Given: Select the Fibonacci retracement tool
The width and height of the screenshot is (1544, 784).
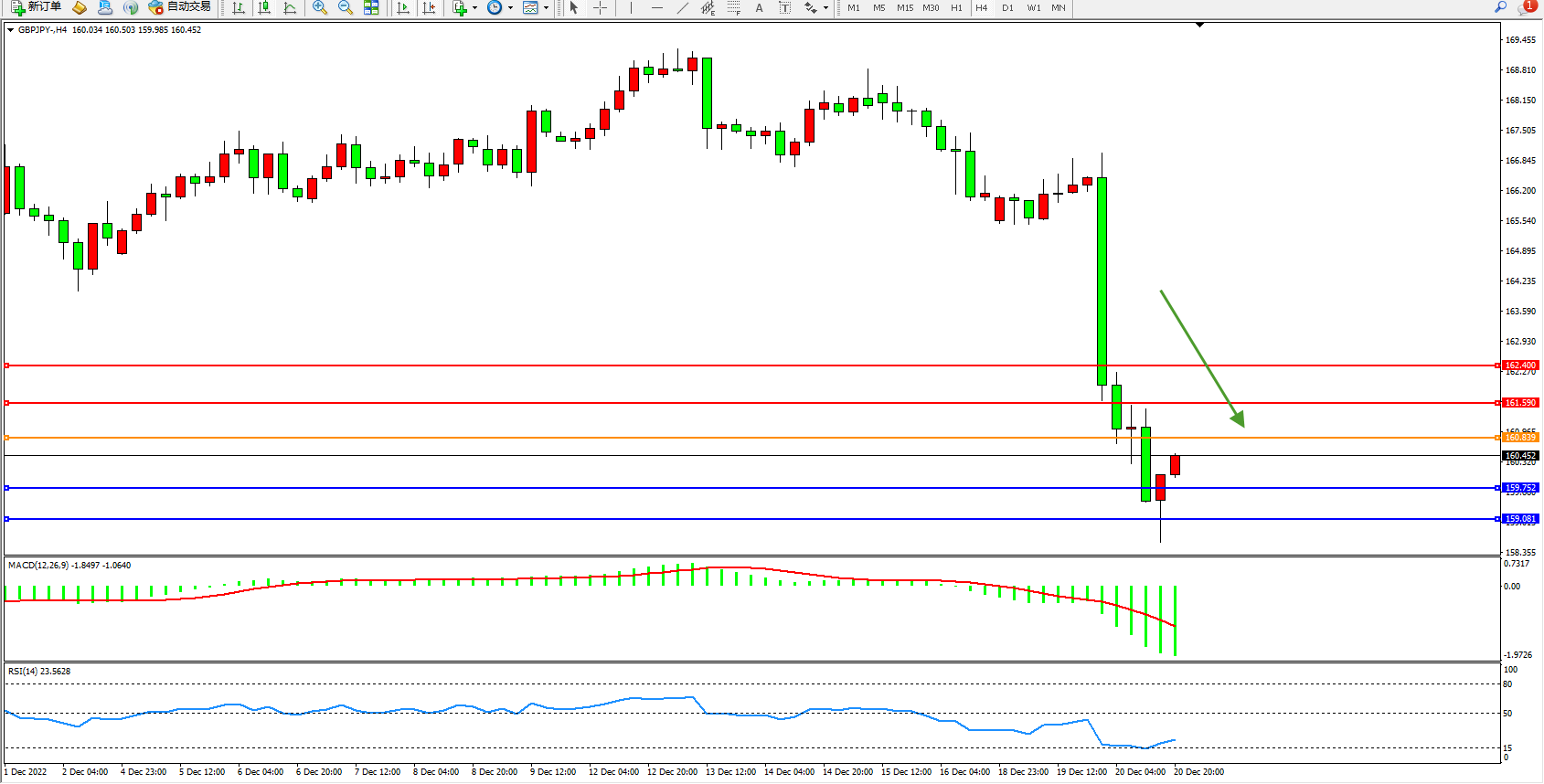Looking at the screenshot, I should 733,7.
